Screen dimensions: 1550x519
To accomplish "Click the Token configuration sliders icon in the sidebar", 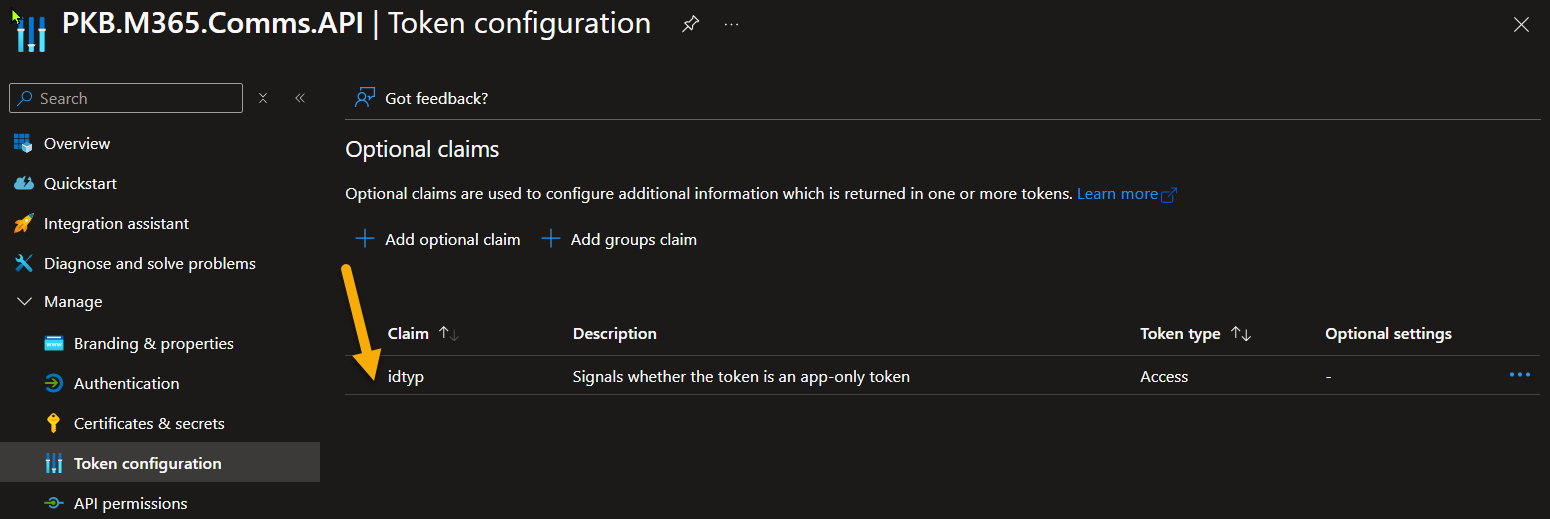I will click(54, 463).
